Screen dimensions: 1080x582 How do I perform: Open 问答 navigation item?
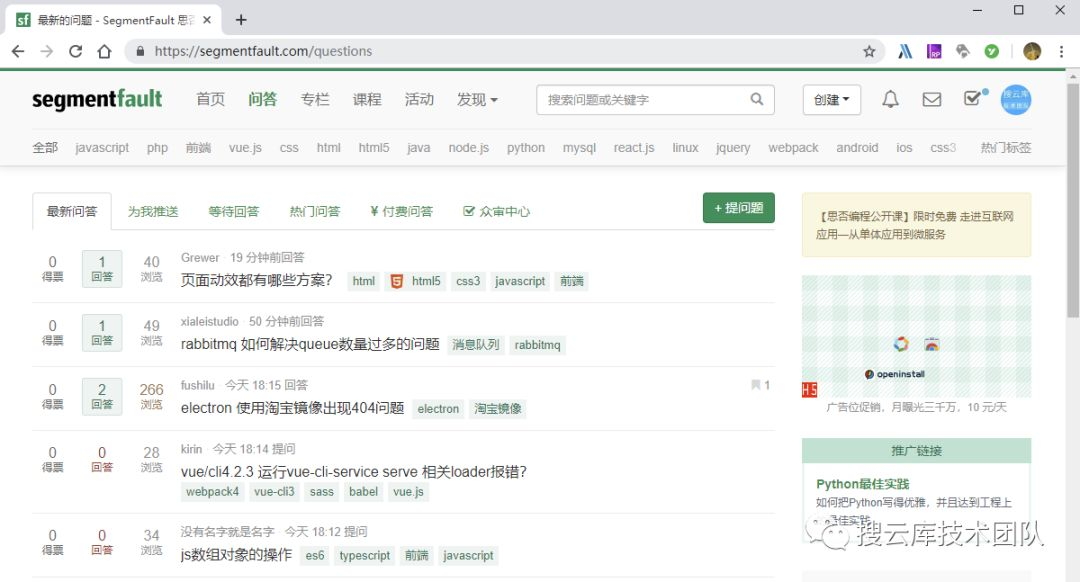pyautogui.click(x=262, y=99)
